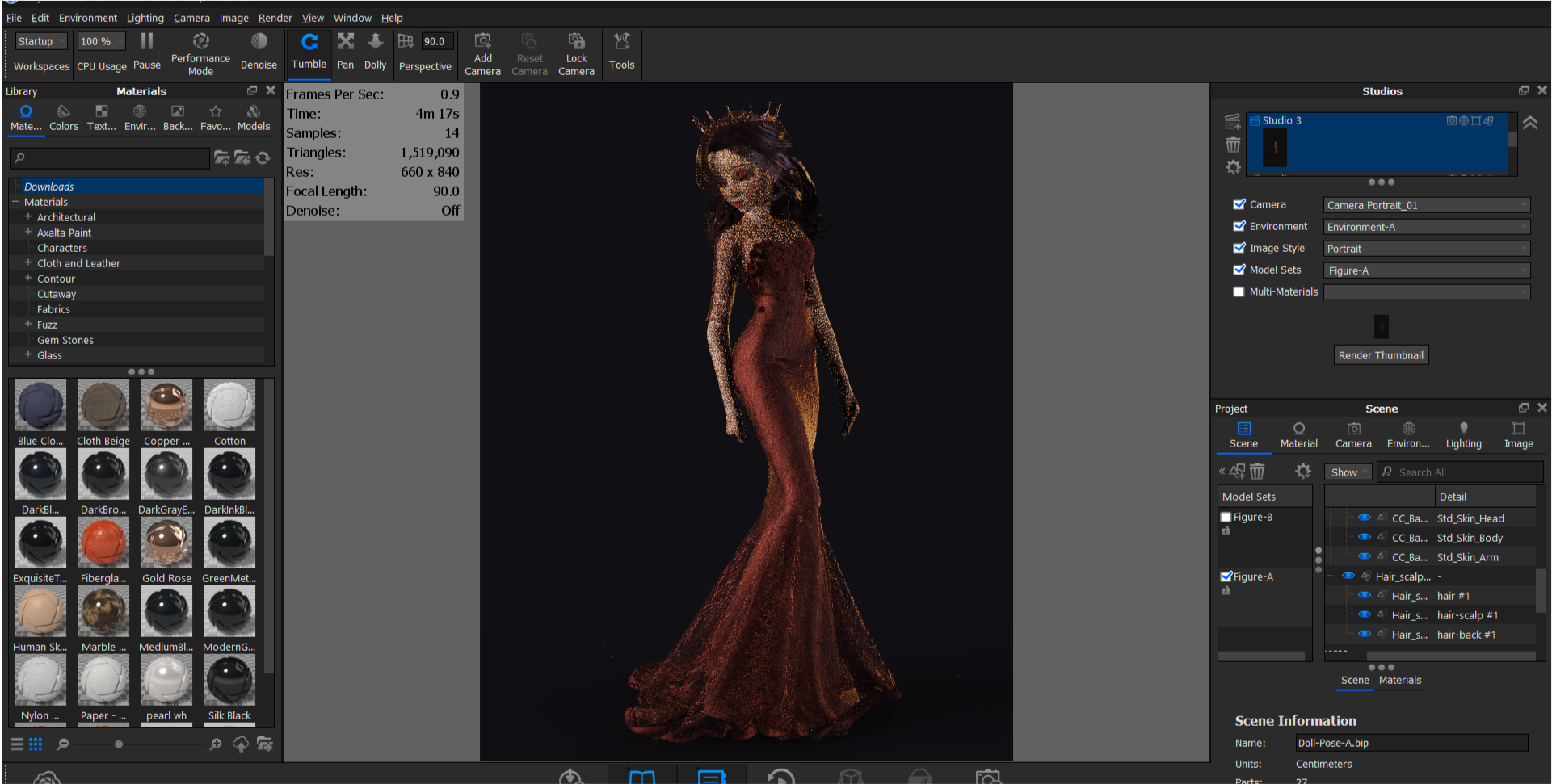Open the Environments library tab

140,117
